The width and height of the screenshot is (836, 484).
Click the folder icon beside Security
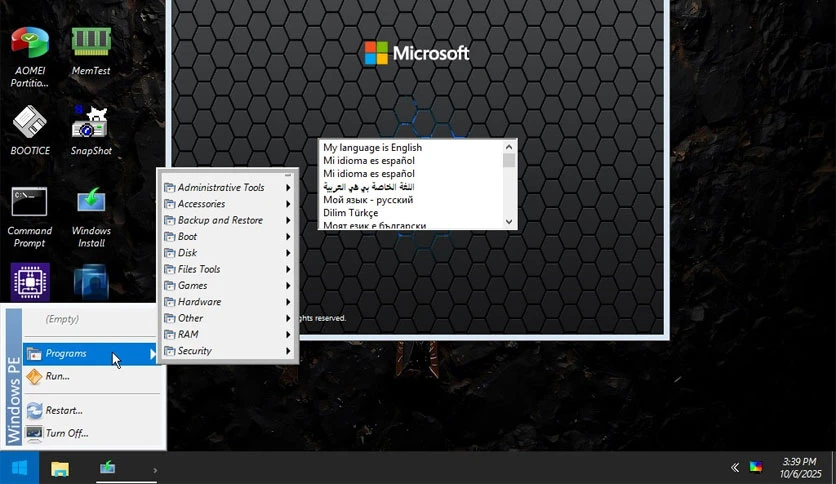170,351
